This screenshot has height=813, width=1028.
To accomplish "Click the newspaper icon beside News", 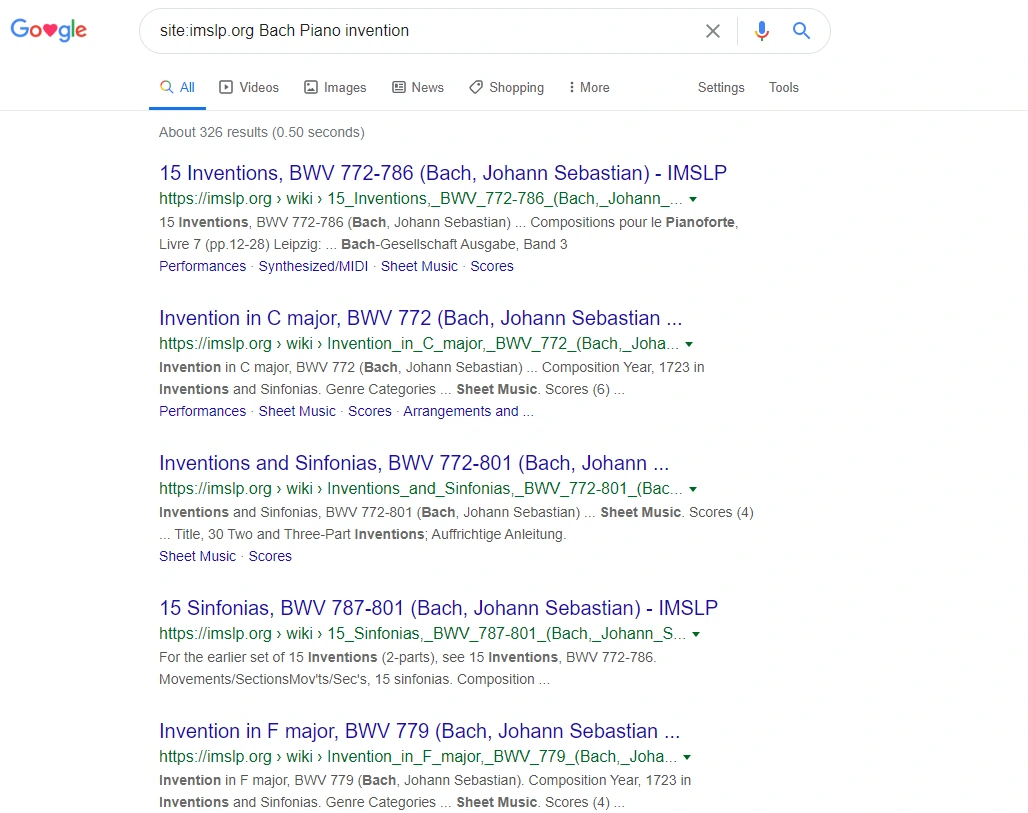I will click(x=398, y=87).
